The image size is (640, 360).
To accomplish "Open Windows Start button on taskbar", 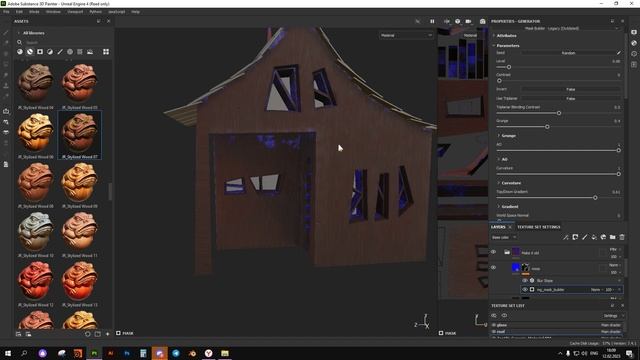I will 8,353.
